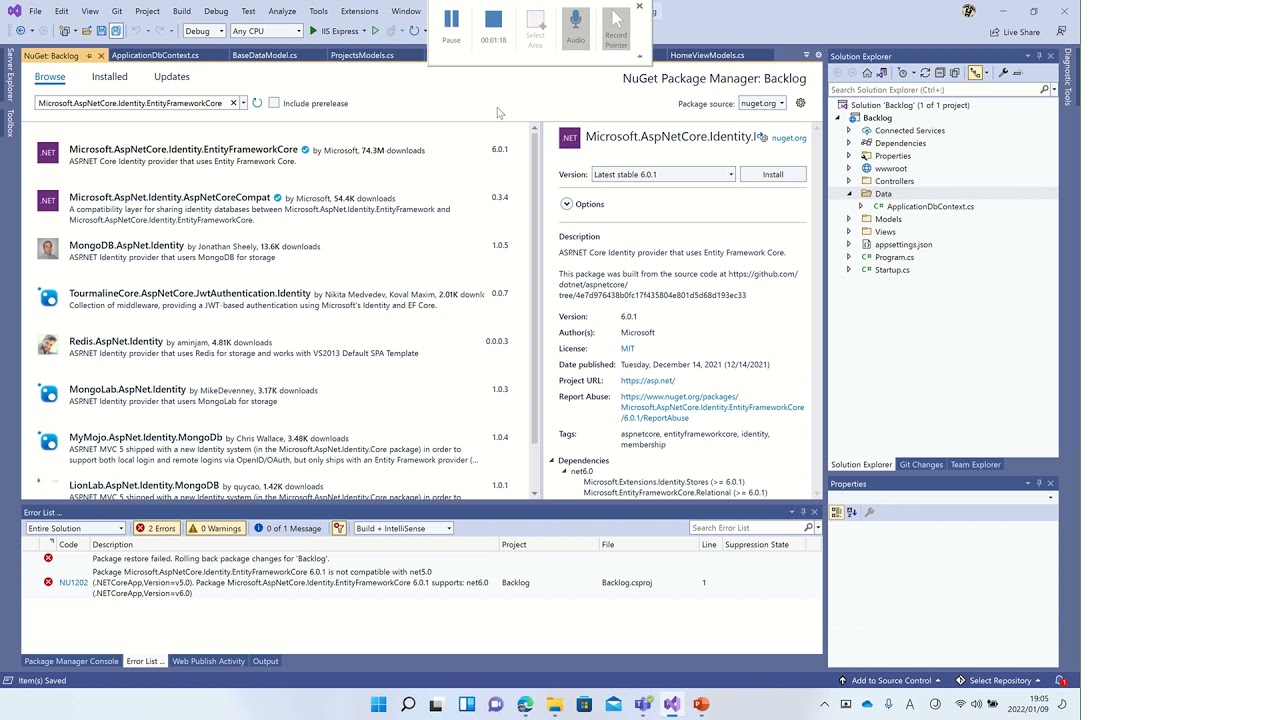Toggle the 0 of 1 Message filter
The image size is (1280, 720).
(x=288, y=528)
